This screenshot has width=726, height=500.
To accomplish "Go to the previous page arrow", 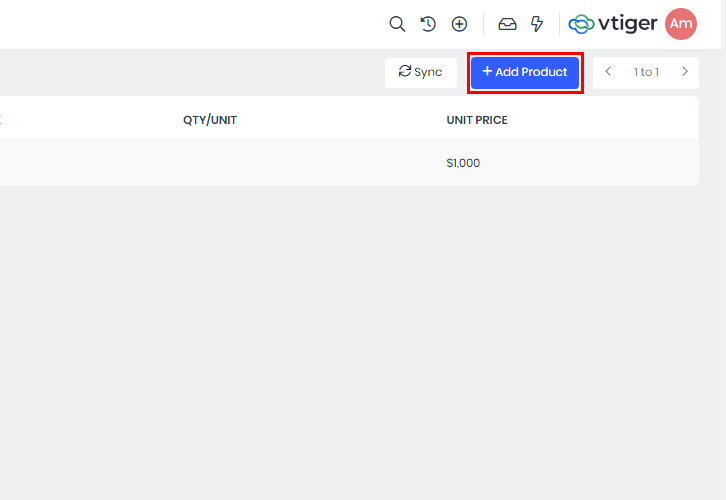I will click(608, 72).
